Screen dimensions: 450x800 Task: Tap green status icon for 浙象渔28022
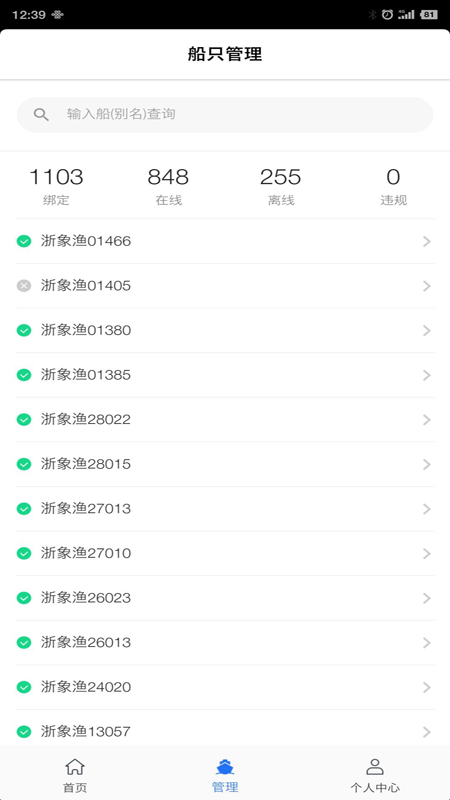24,419
